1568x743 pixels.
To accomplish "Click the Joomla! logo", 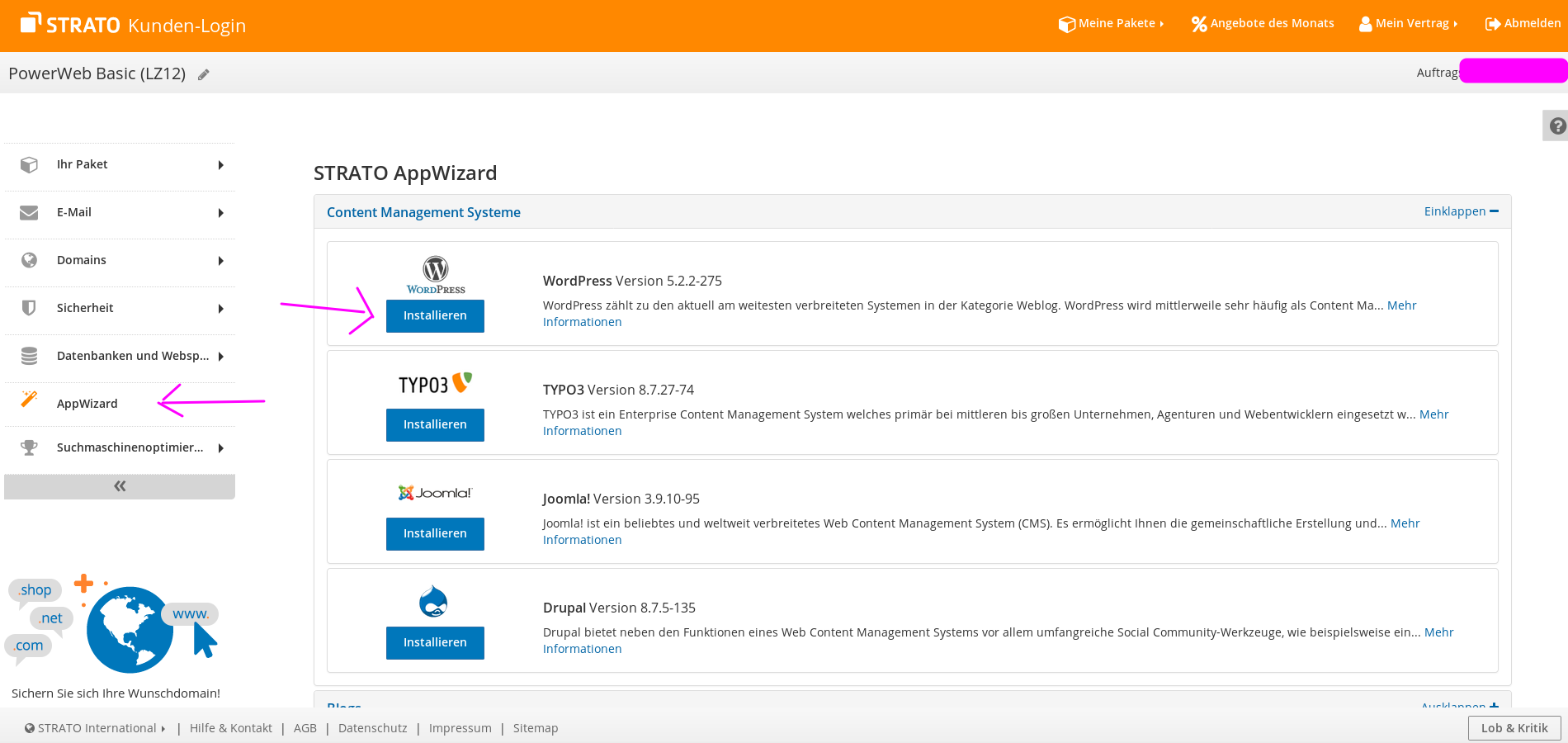I will (435, 493).
